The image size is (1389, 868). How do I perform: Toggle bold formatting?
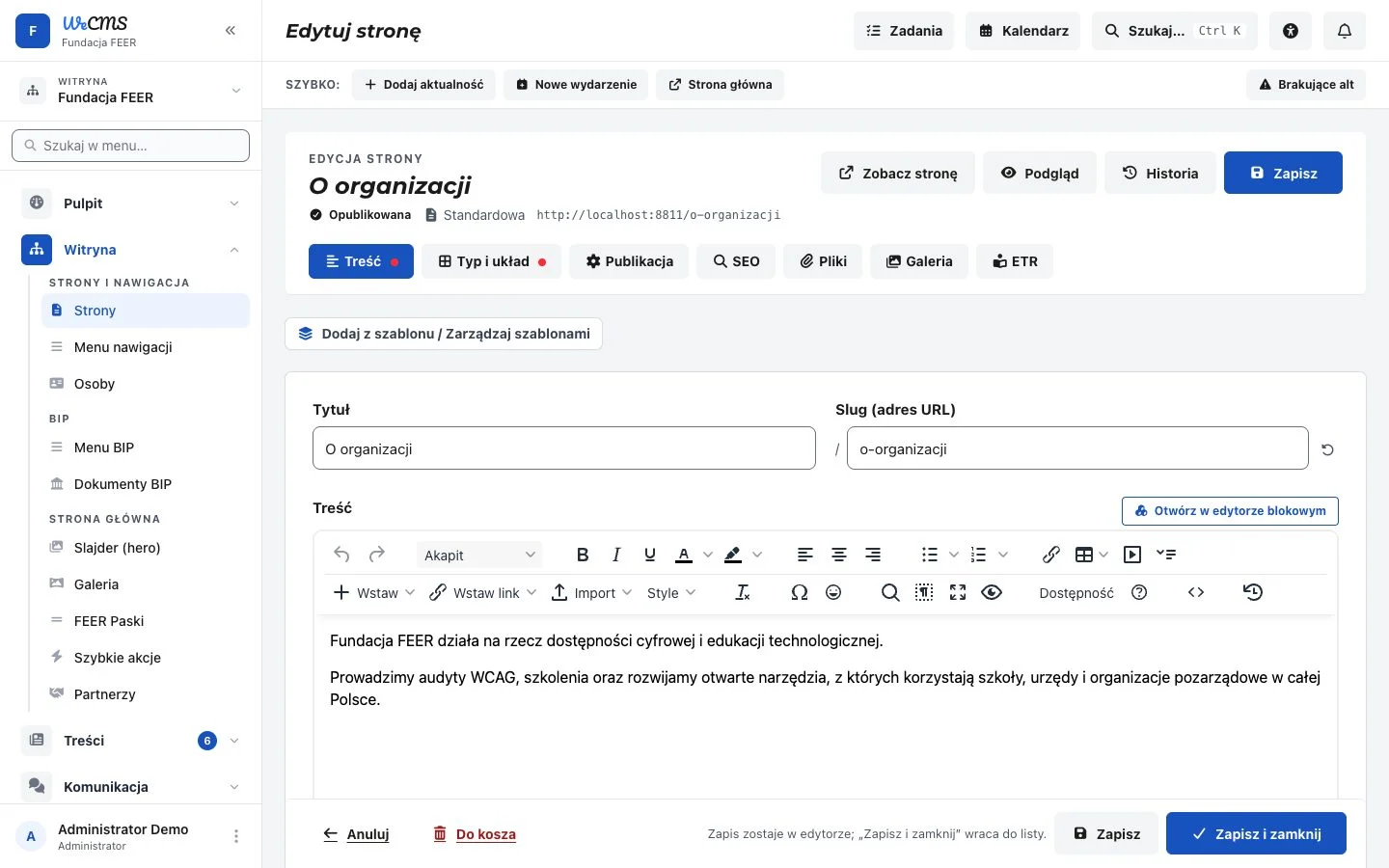coord(583,555)
